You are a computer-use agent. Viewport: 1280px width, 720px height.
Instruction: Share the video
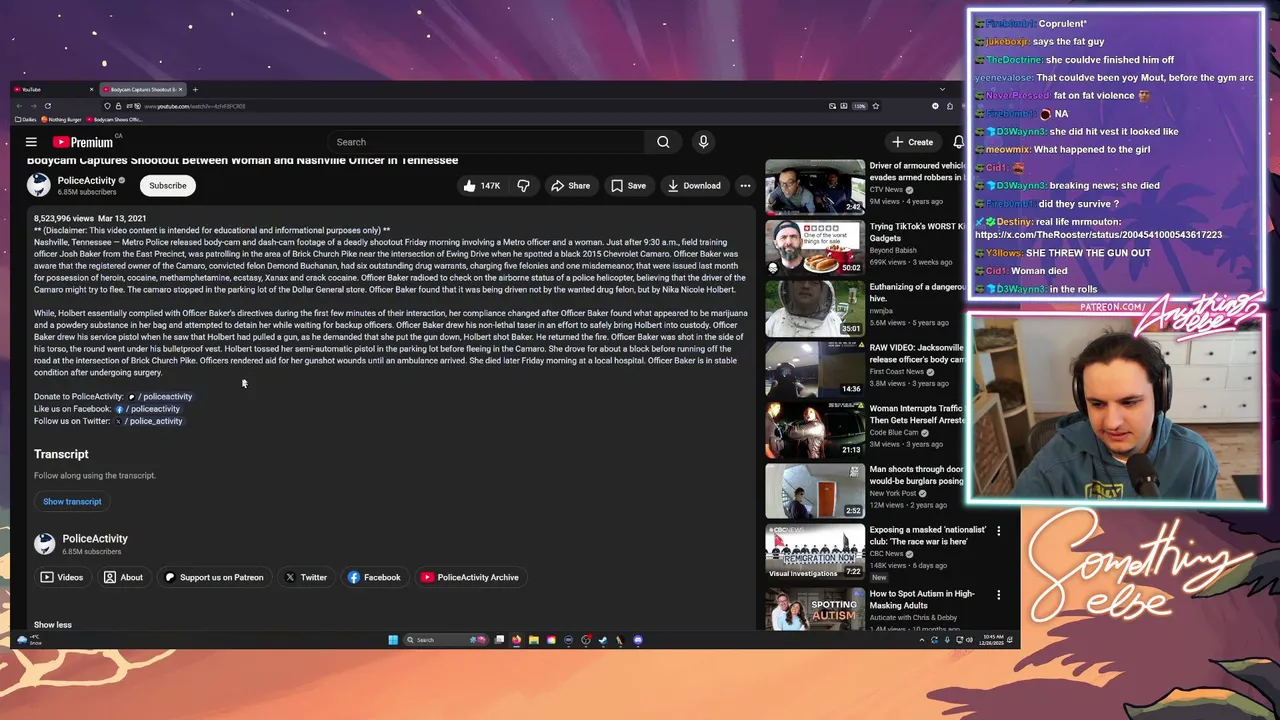570,185
